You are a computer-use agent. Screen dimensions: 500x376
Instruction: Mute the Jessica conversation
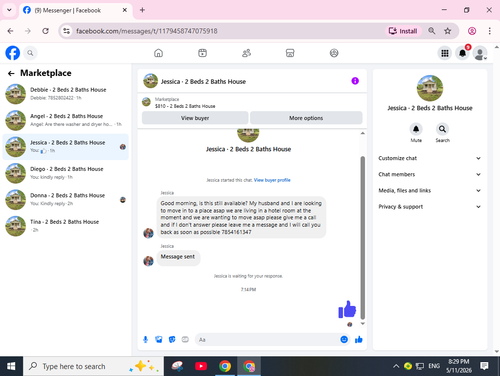416,129
